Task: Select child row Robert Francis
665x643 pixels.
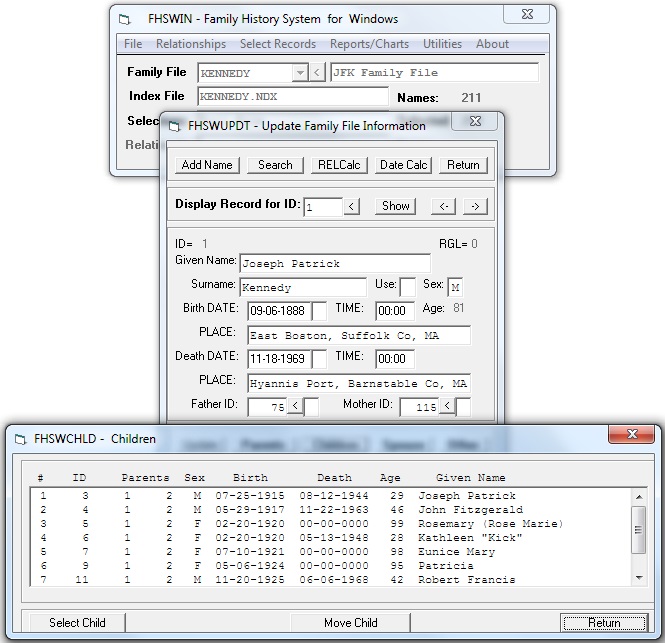Action: [x=331, y=579]
